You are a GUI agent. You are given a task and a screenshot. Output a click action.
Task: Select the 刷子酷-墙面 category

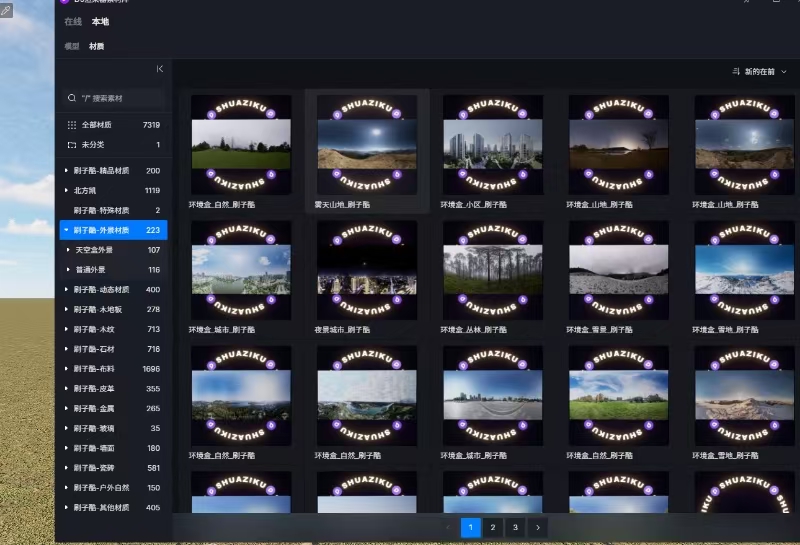point(114,448)
